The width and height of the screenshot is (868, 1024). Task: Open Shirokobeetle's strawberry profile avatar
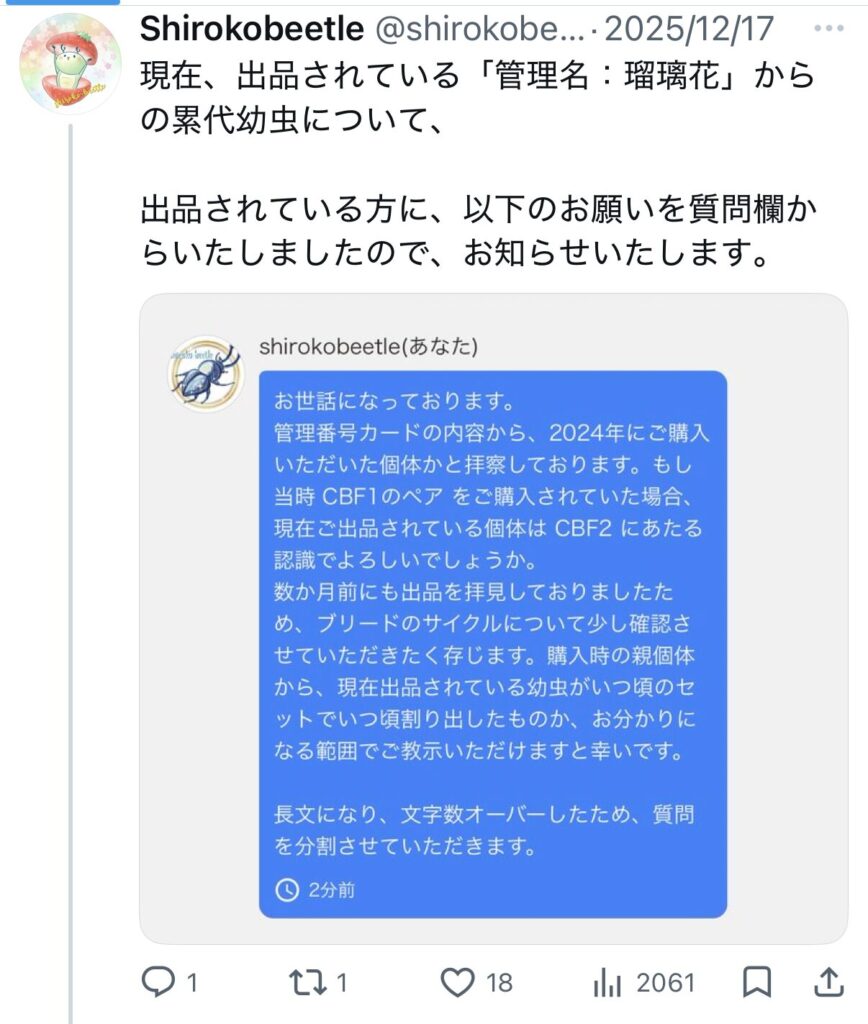70,62
